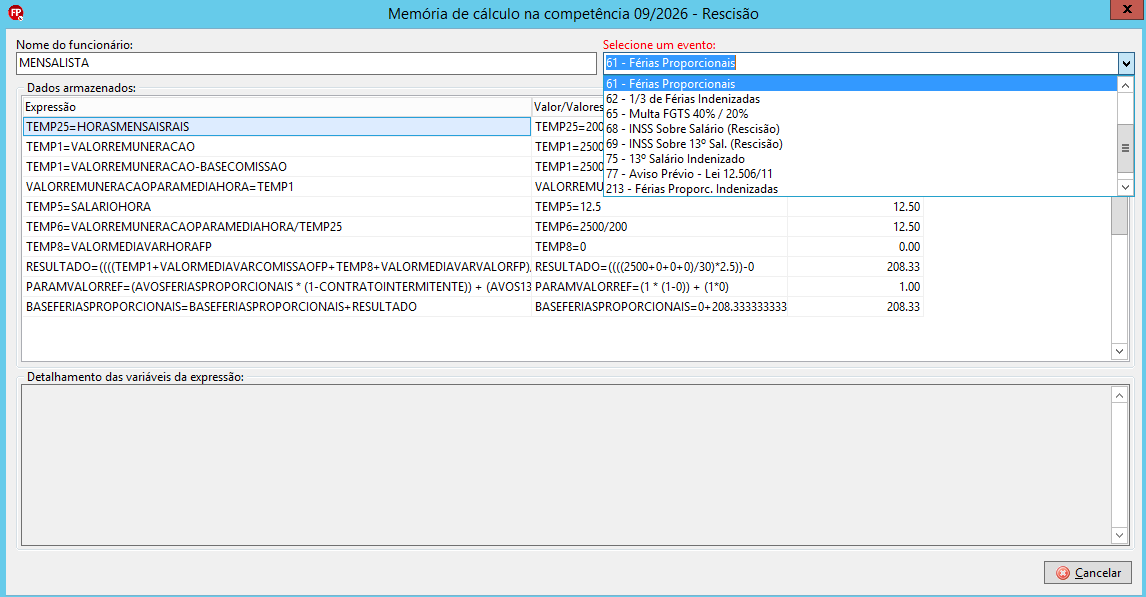Click the value cell PARAMVALORREF=(1 * (1-0)) + (1*0)

(659, 287)
